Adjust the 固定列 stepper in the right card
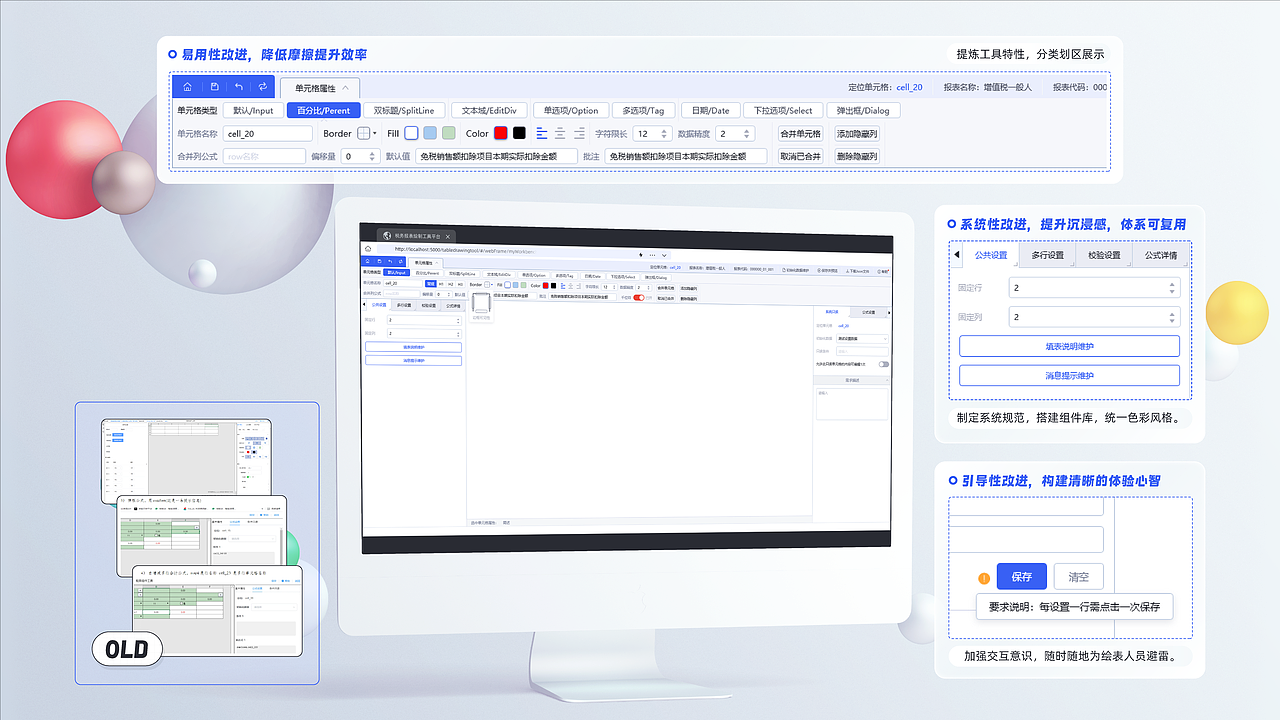Screen dimensions: 1280x720 point(1094,317)
